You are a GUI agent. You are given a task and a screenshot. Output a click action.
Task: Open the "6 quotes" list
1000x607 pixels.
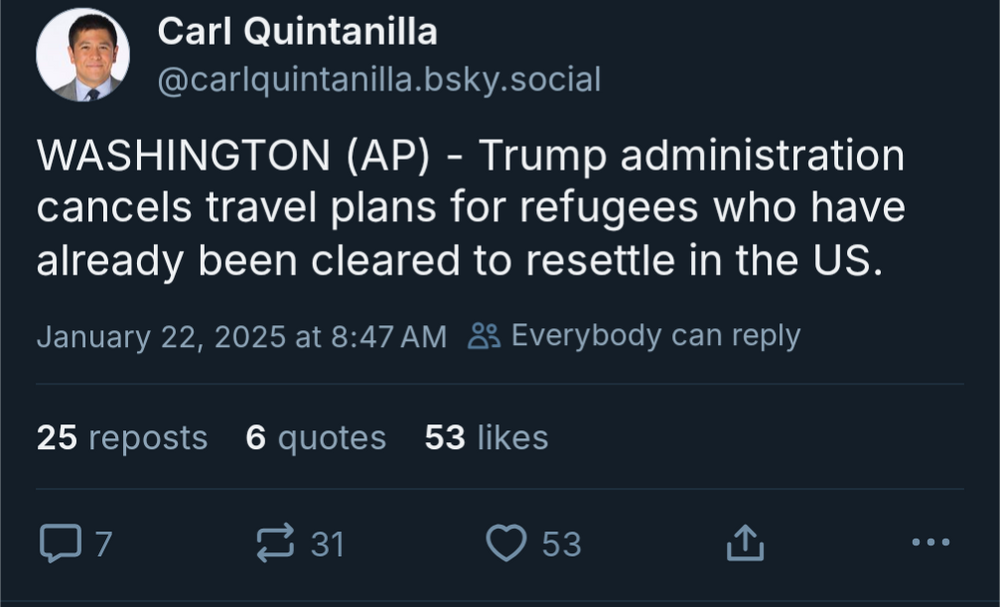(x=316, y=438)
